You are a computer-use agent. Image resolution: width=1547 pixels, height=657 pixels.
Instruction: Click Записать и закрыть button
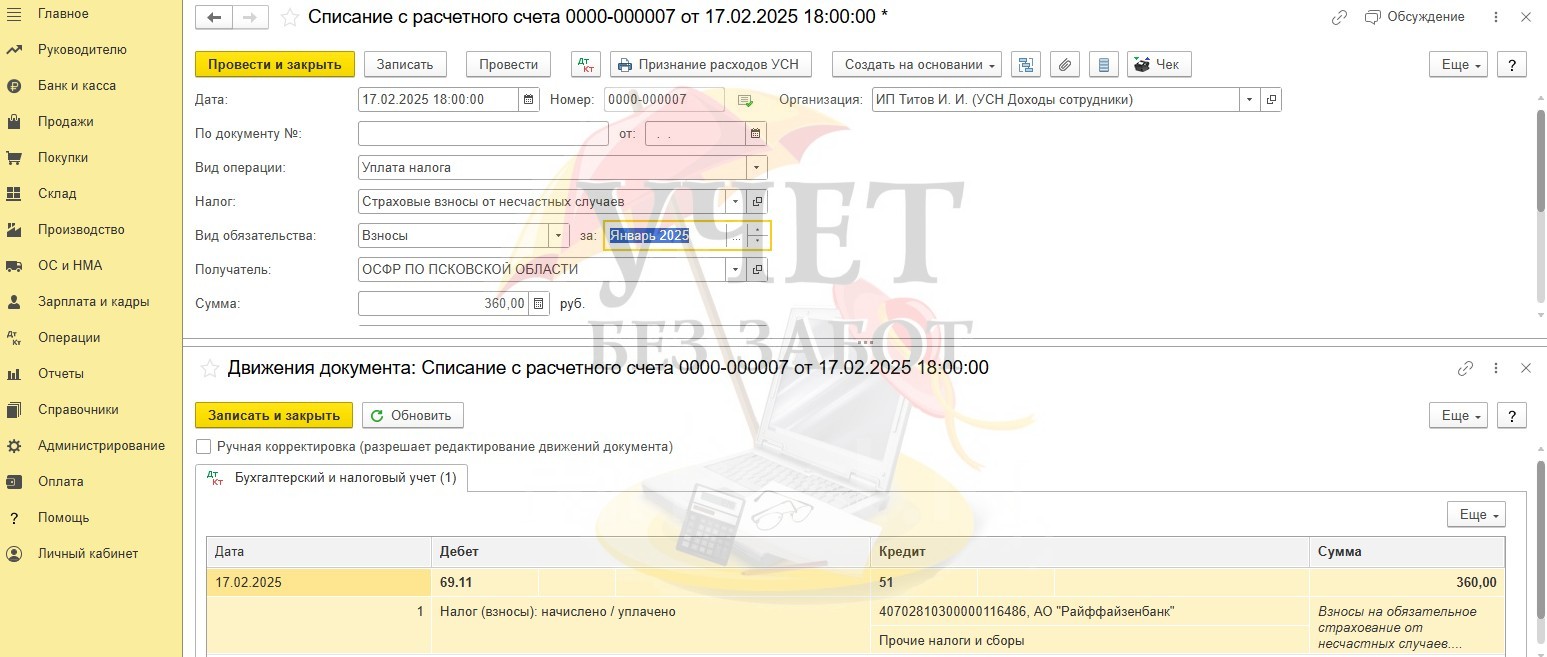coord(274,415)
